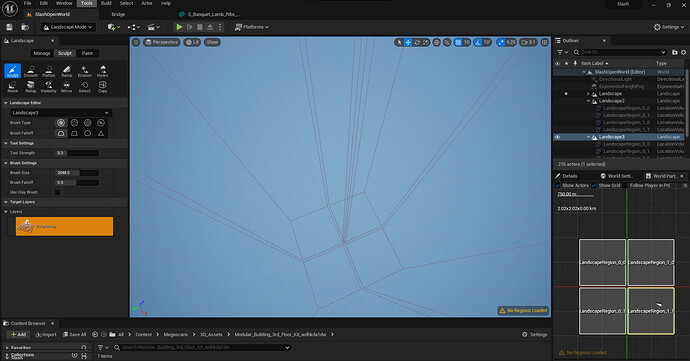Expand the Landscape tree item in Outliner
The image size is (690, 361).
(x=588, y=94)
